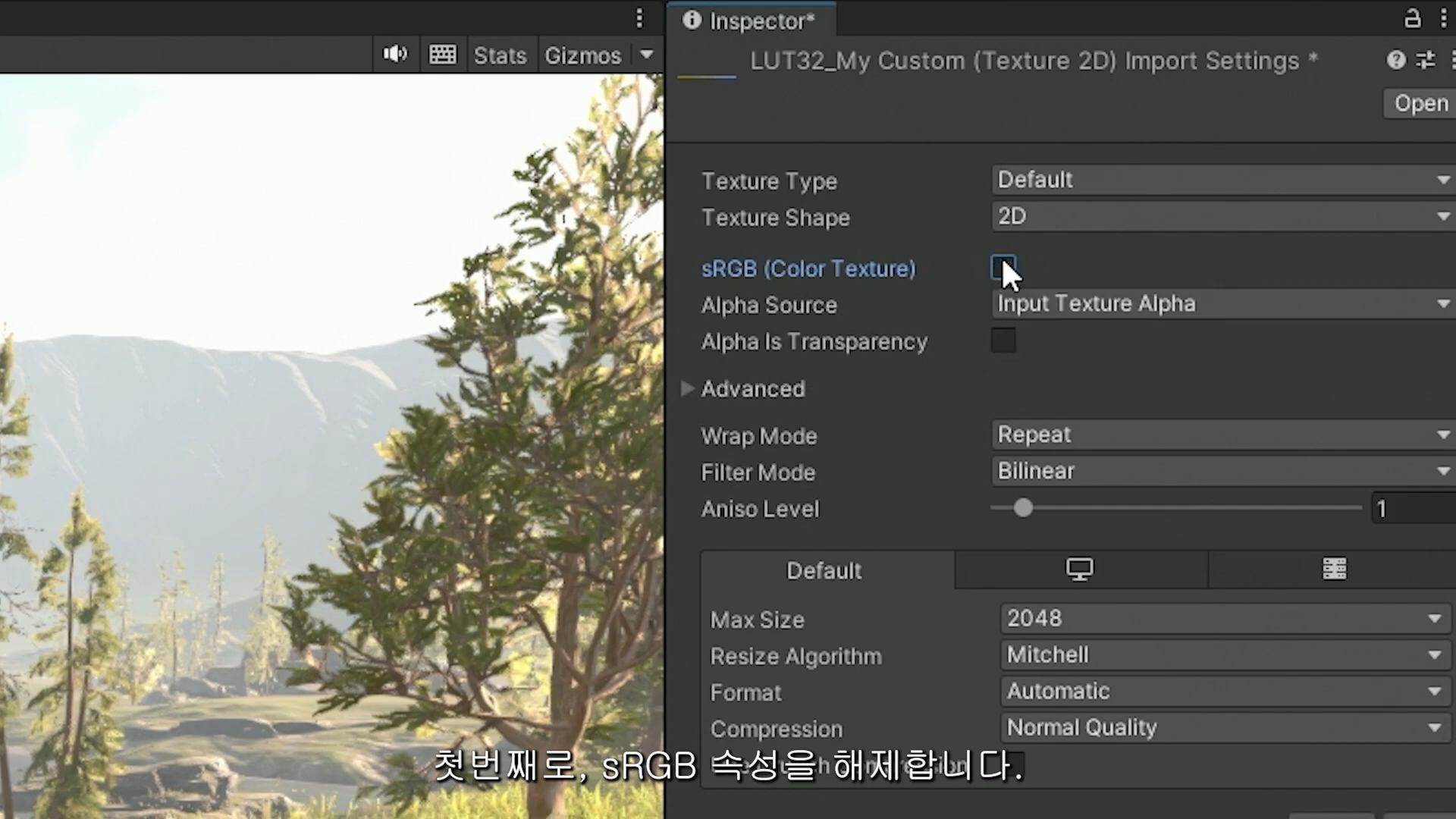Toggle the shortcuts keyboard icon
This screenshot has width=1456, height=819.
[x=442, y=55]
